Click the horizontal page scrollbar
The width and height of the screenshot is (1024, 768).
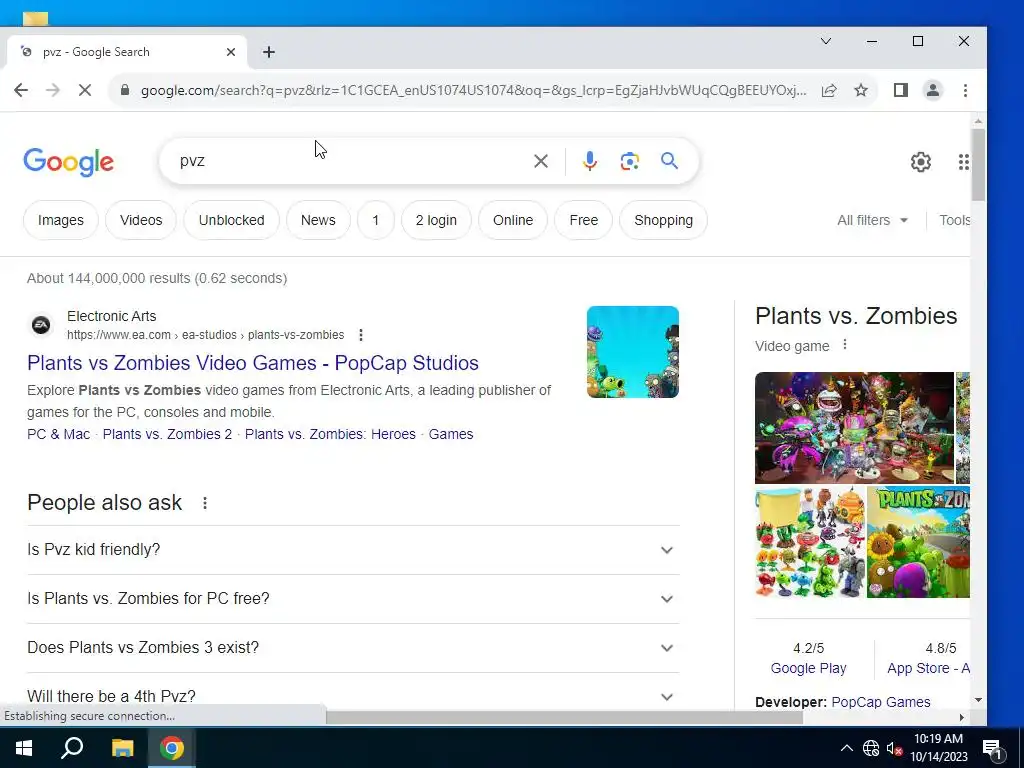564,717
